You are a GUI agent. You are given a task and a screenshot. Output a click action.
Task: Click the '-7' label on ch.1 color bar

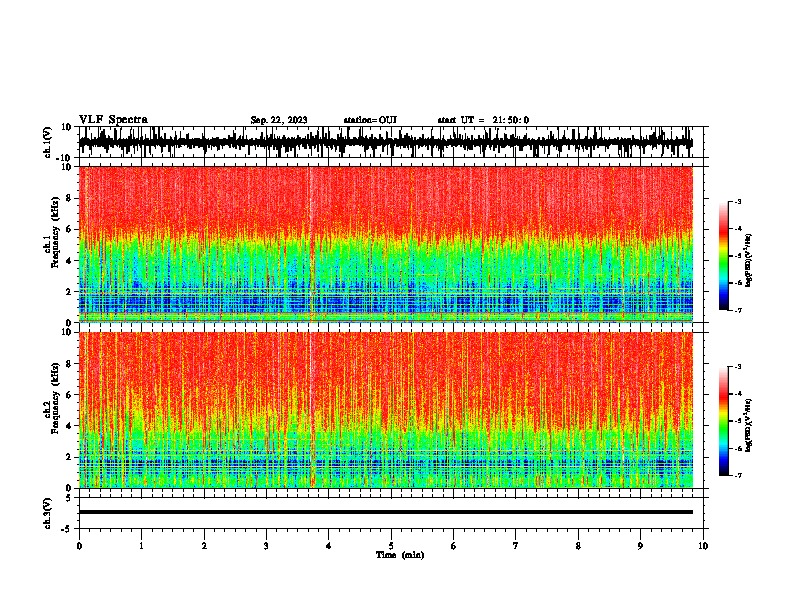click(x=738, y=310)
